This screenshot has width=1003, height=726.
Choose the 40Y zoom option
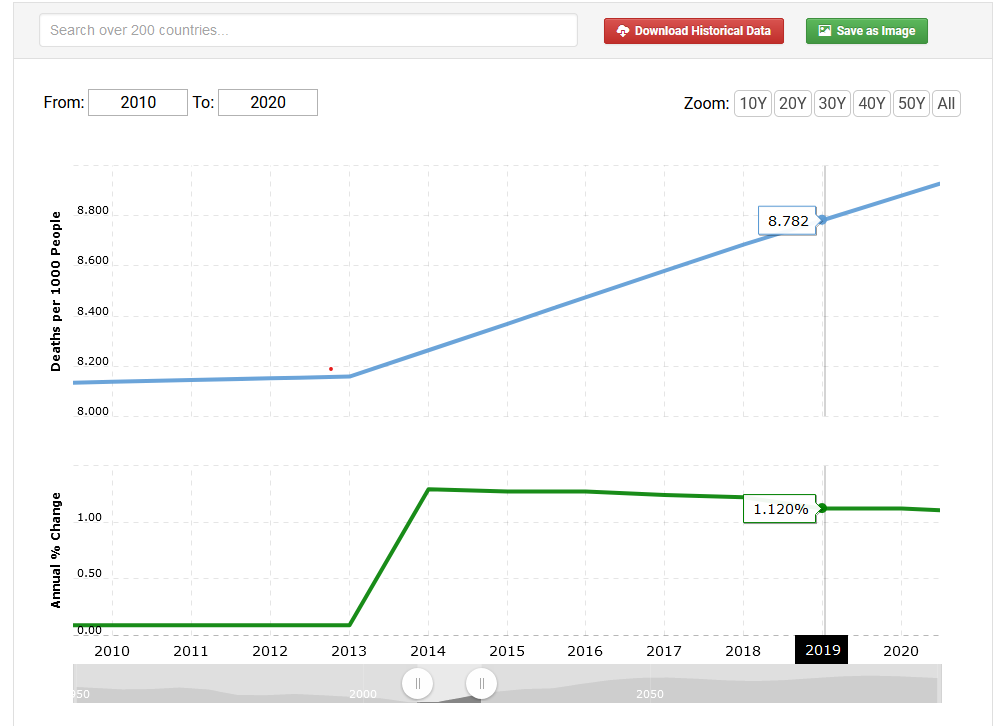click(x=871, y=103)
